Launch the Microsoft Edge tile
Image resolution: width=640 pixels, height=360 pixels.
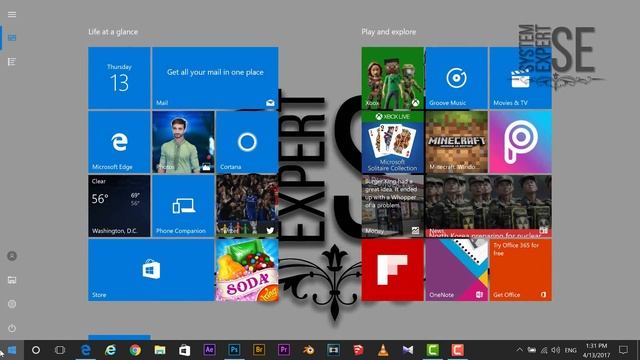click(119, 142)
